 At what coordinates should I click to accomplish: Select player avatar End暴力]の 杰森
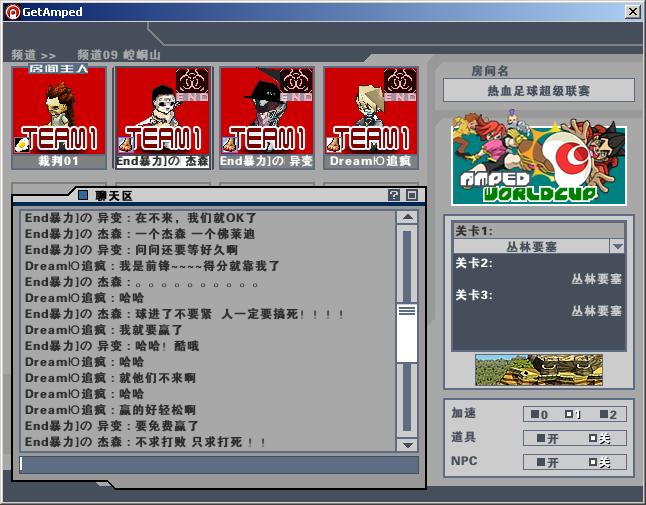pyautogui.click(x=162, y=110)
